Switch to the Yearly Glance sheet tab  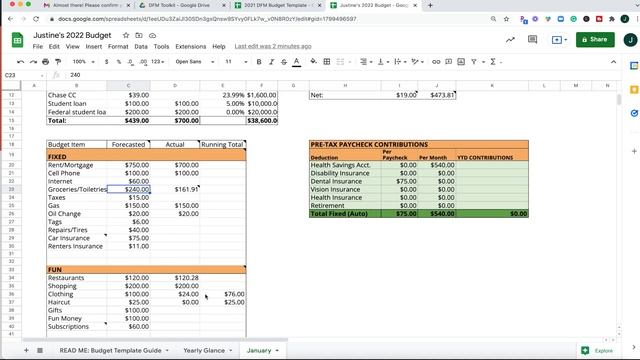[204, 351]
